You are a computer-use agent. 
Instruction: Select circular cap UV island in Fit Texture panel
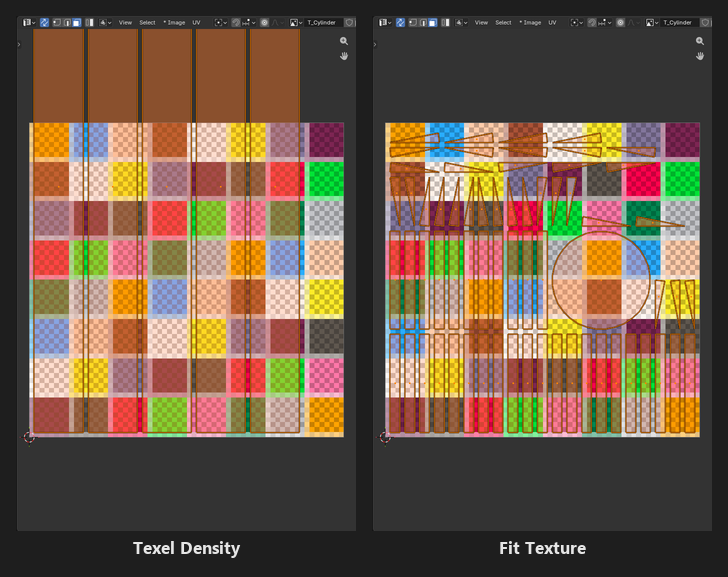(x=601, y=280)
